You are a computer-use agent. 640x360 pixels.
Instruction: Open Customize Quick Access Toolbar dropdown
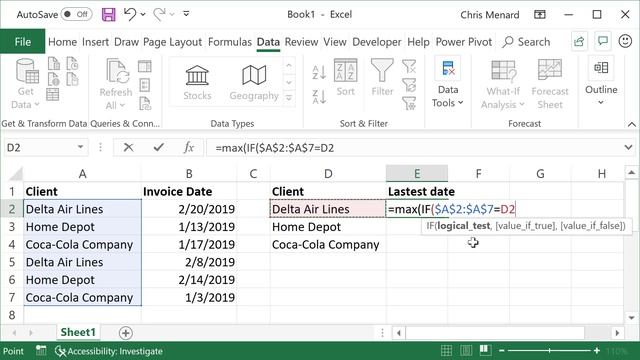click(186, 14)
